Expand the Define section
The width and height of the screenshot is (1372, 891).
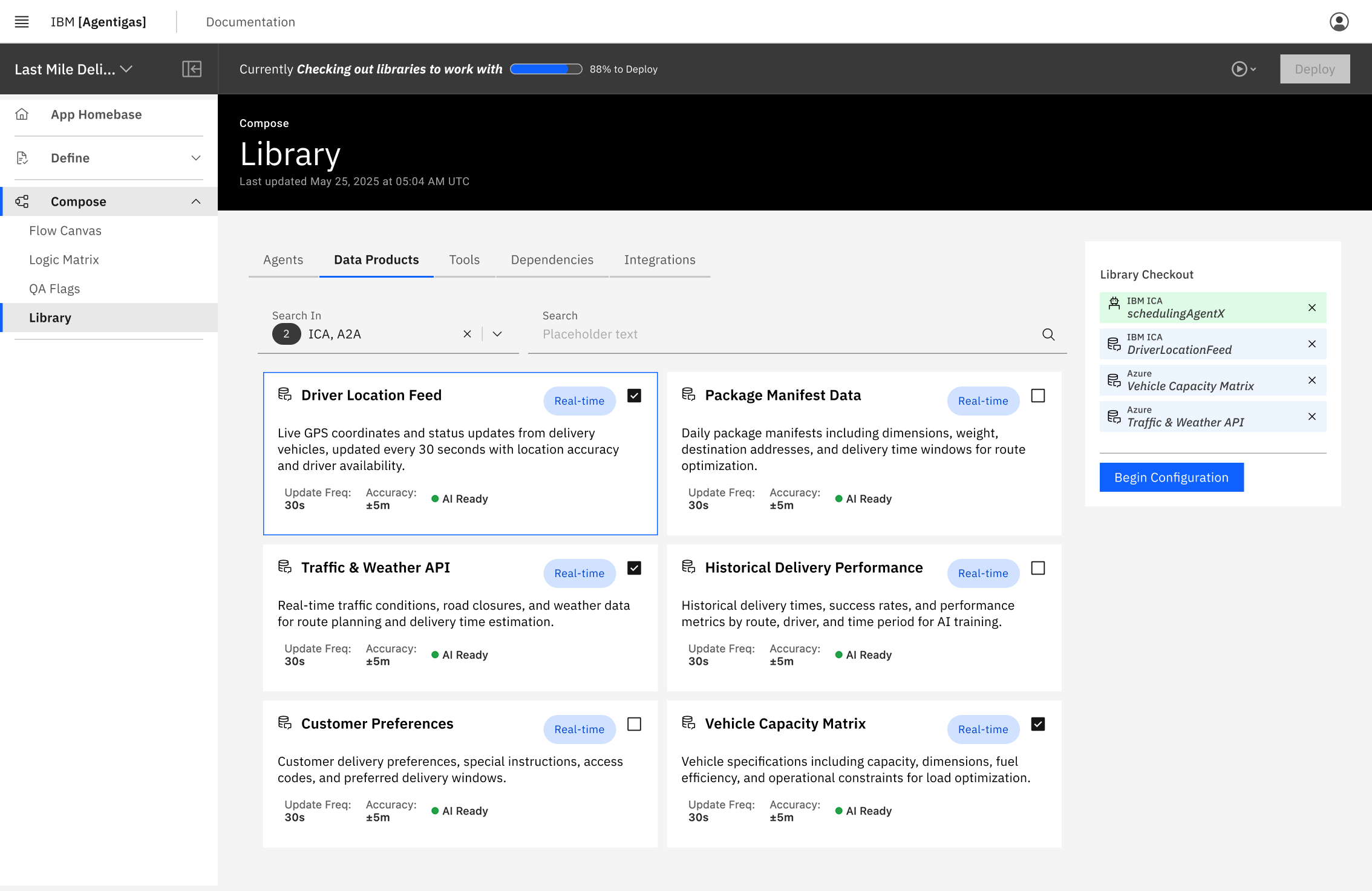coord(195,158)
